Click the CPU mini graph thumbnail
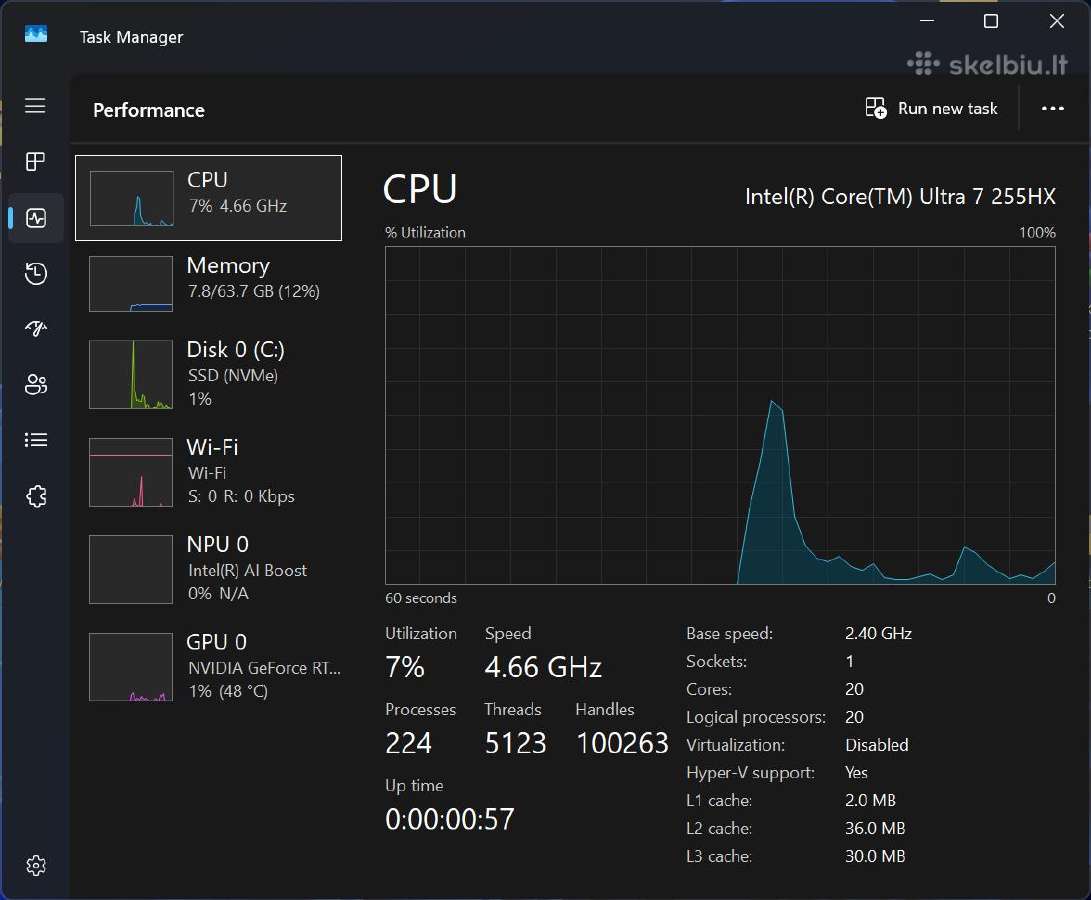This screenshot has width=1091, height=900. [x=132, y=198]
